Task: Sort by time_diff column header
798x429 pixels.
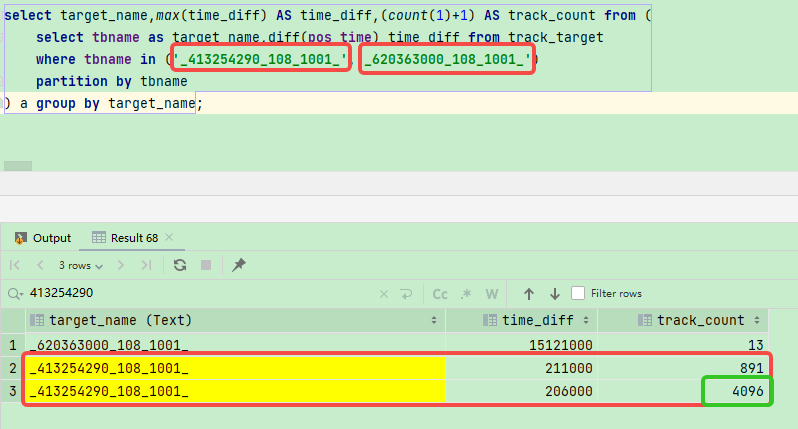Action: 522,320
